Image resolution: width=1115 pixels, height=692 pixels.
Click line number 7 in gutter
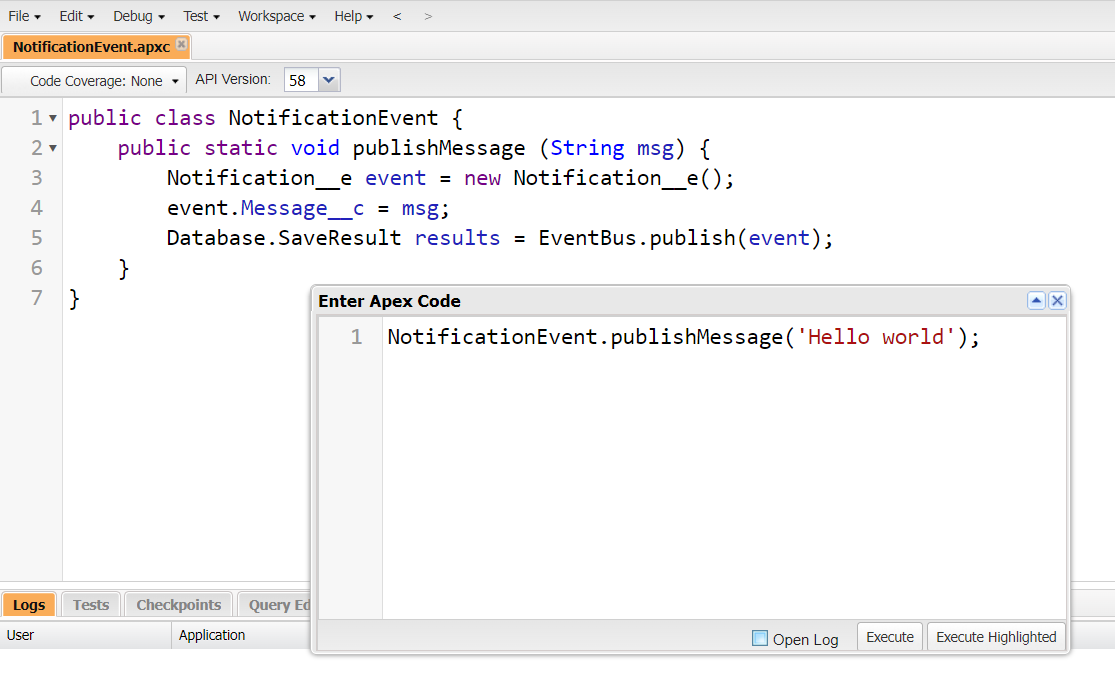point(36,297)
